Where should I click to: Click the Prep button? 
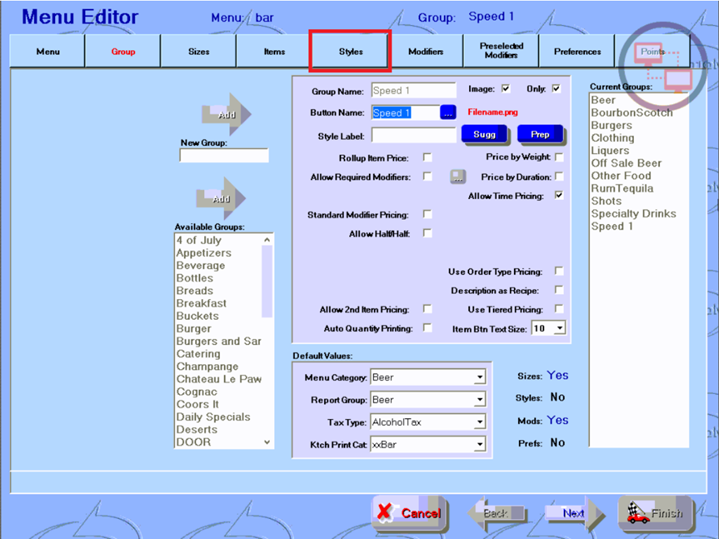541,134
